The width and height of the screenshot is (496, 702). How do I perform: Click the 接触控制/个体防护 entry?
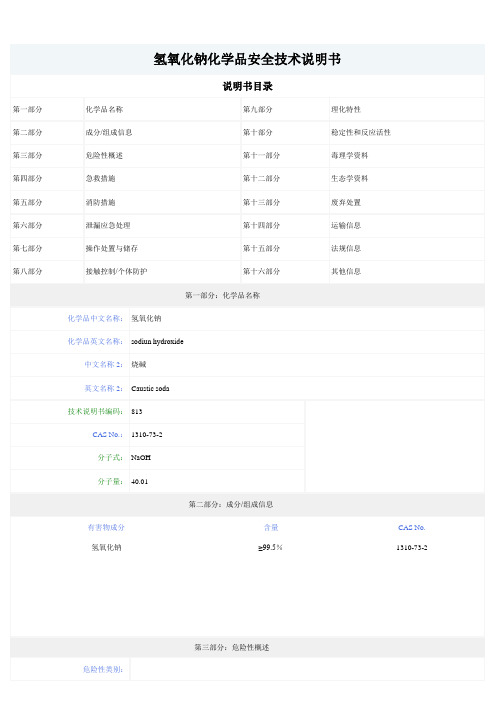pyautogui.click(x=116, y=271)
